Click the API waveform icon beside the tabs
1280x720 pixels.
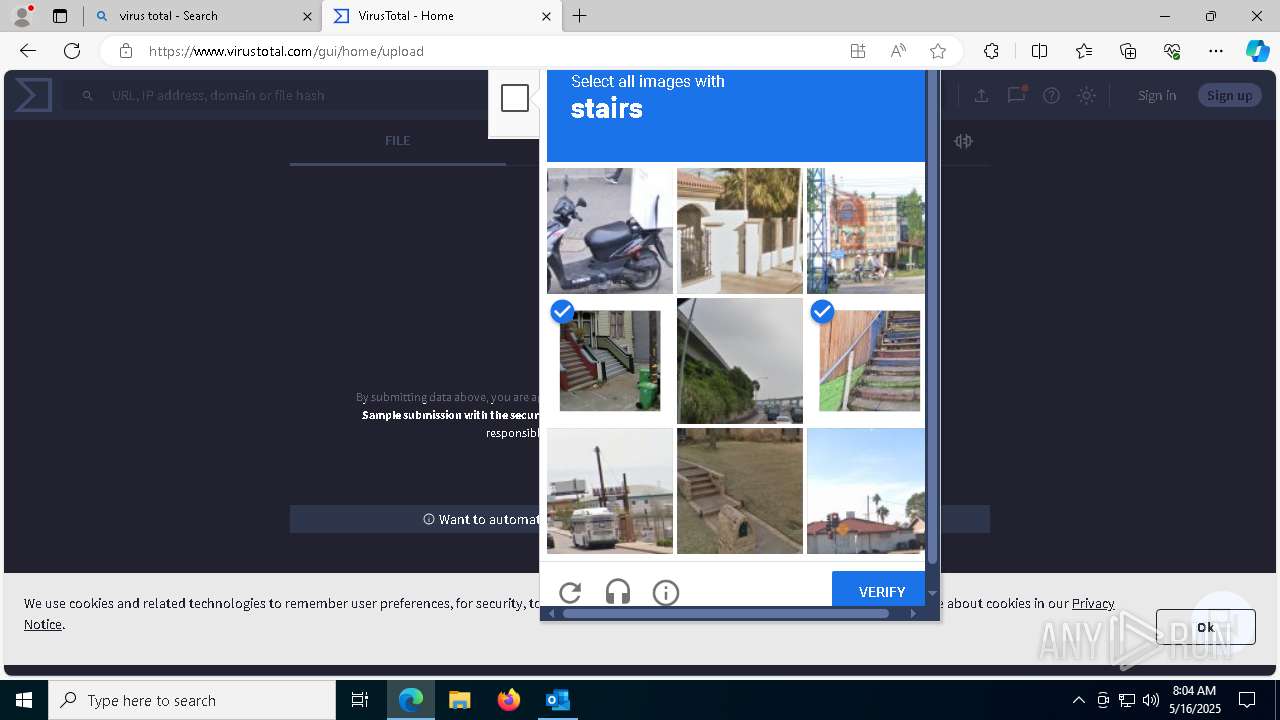point(964,141)
